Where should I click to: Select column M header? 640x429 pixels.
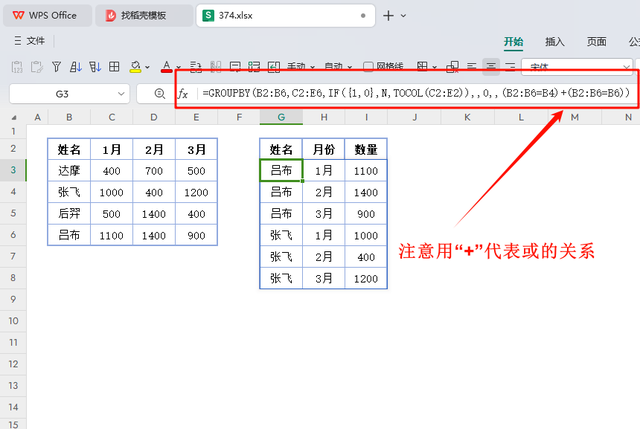[x=575, y=118]
